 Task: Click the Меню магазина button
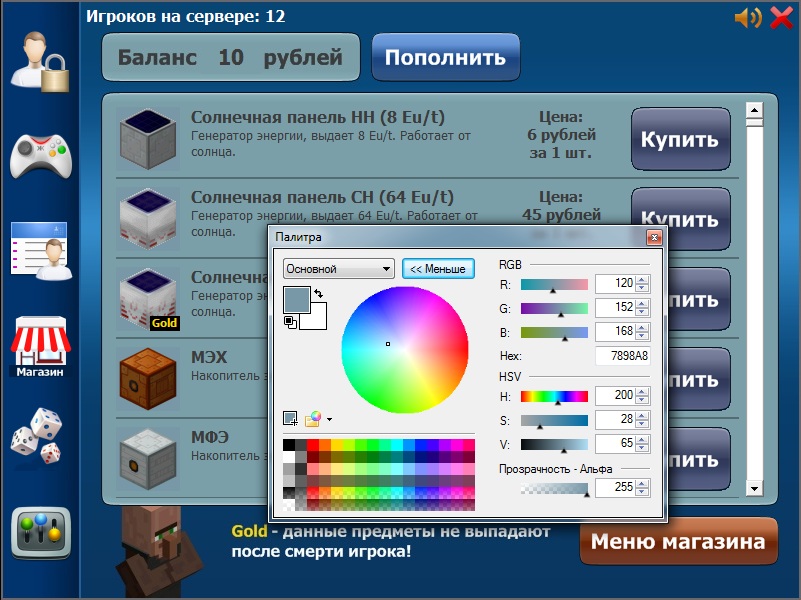tap(678, 541)
